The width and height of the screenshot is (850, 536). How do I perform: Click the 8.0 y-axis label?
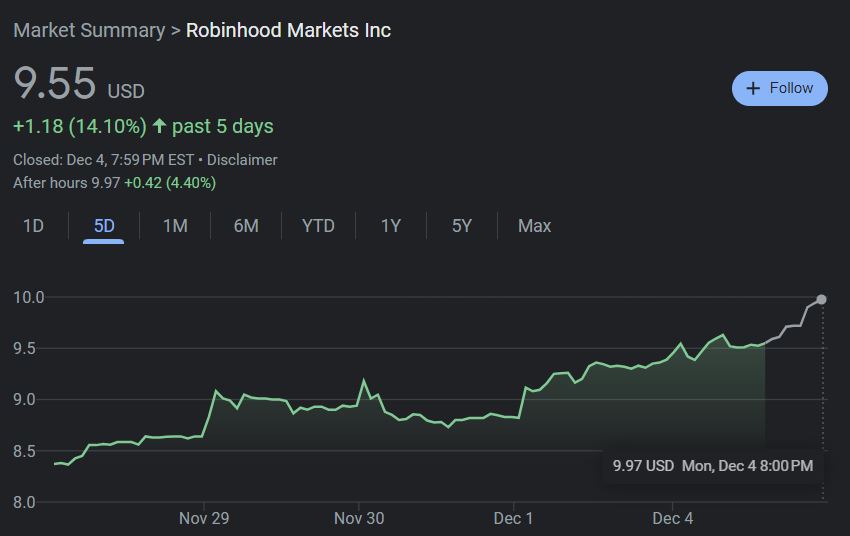[x=24, y=502]
